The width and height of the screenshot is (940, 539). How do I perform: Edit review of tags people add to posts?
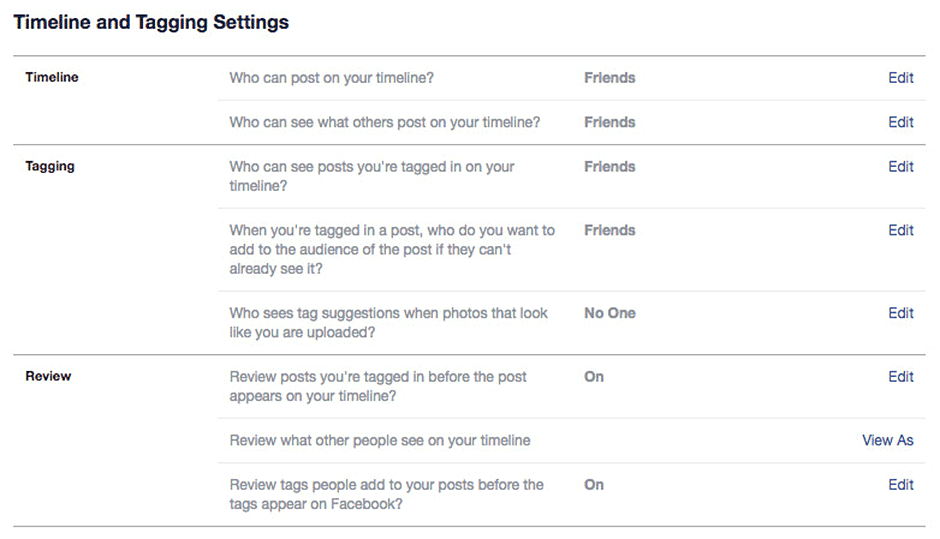[x=900, y=485]
